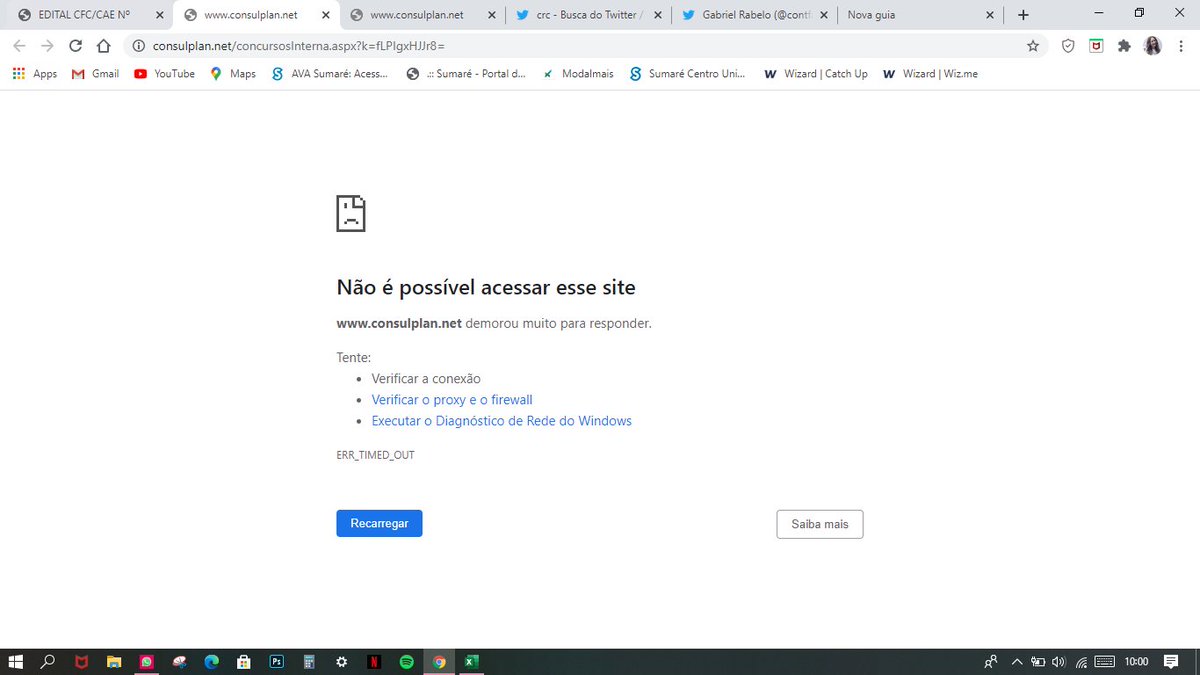Screen dimensions: 1200x675
Task: Open Calculator from the taskbar
Action: tap(309, 661)
